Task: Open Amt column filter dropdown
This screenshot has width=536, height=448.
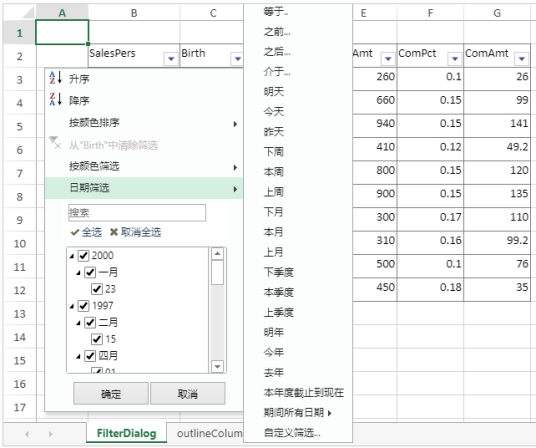Action: coord(388,59)
